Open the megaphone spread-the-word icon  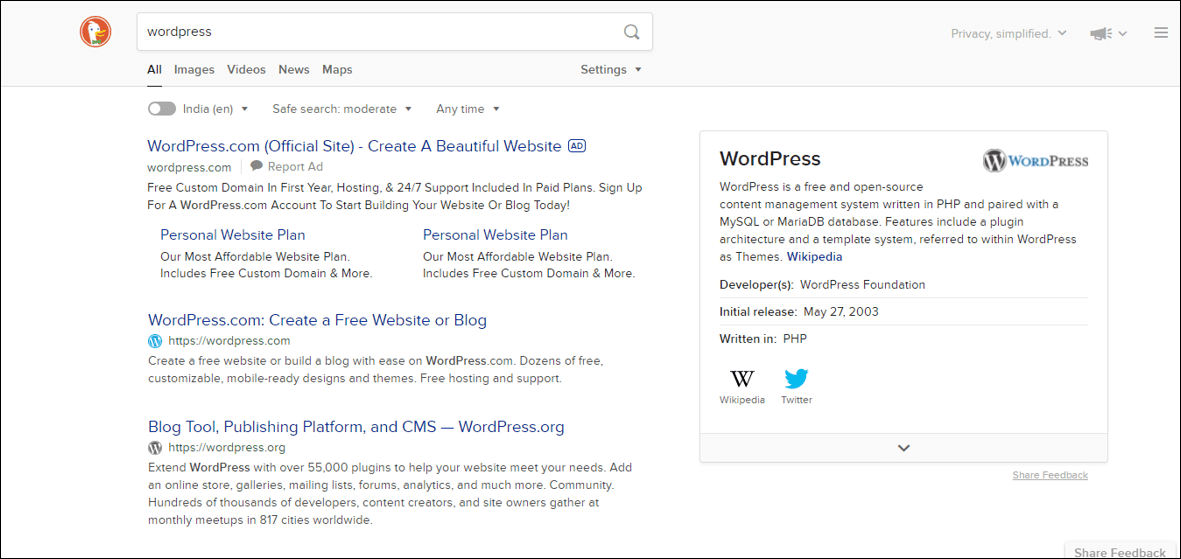pos(1101,33)
